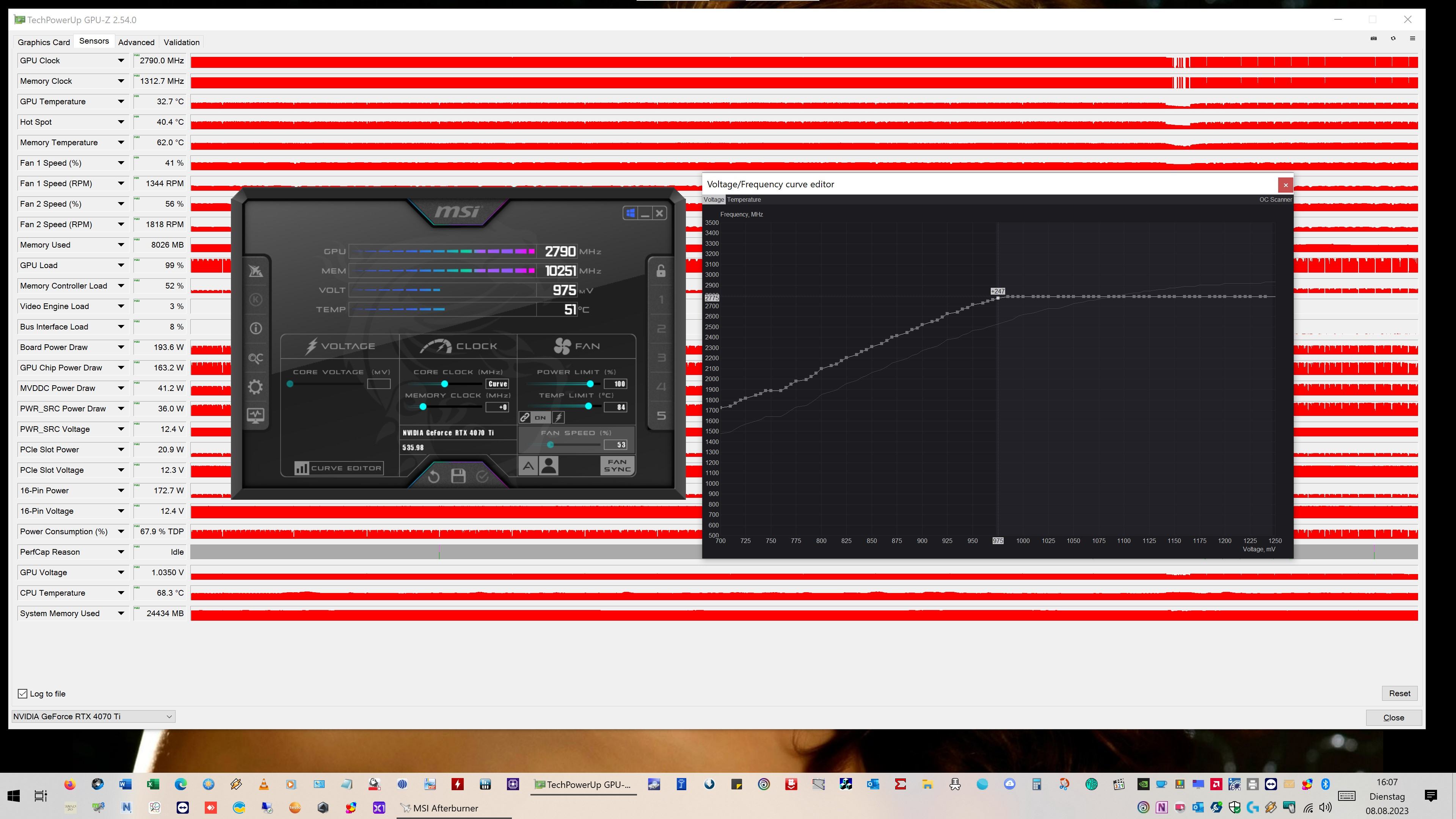Expand the CPU Temperature sensor dropdown
Image resolution: width=1456 pixels, height=819 pixels.
pyautogui.click(x=121, y=593)
